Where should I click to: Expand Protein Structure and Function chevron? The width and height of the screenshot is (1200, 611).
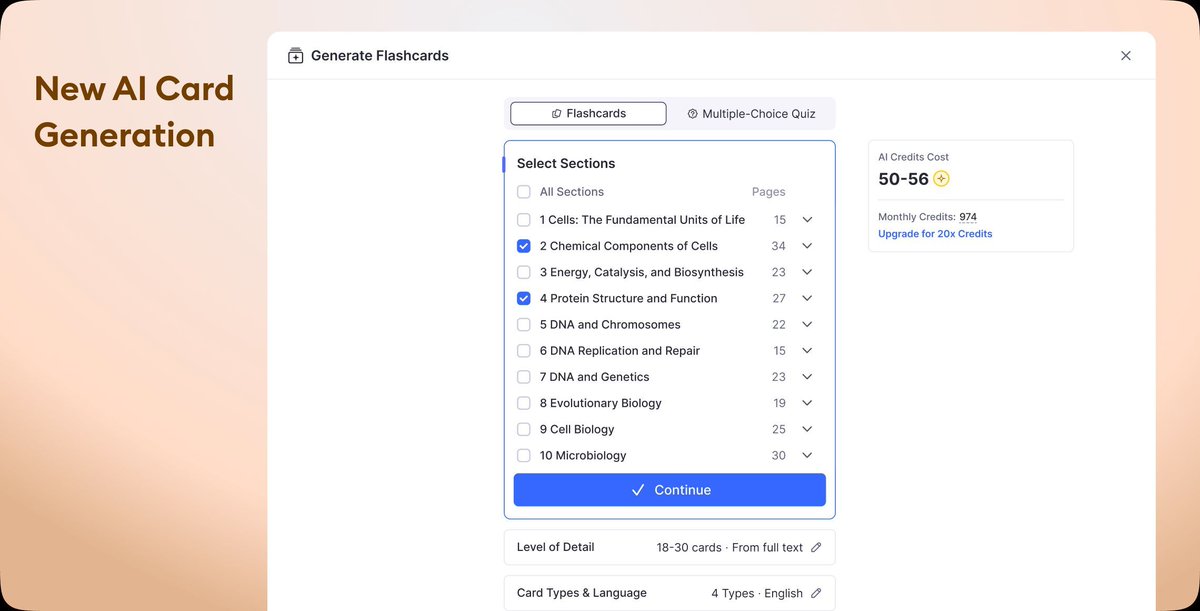pyautogui.click(x=807, y=298)
